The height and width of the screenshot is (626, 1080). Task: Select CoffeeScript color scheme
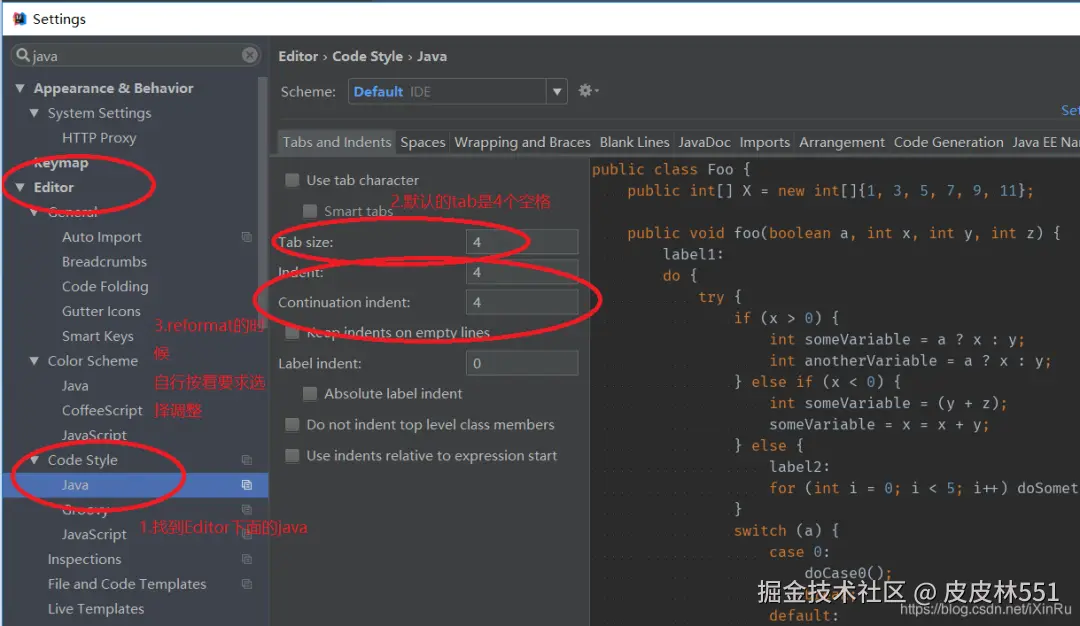click(102, 410)
